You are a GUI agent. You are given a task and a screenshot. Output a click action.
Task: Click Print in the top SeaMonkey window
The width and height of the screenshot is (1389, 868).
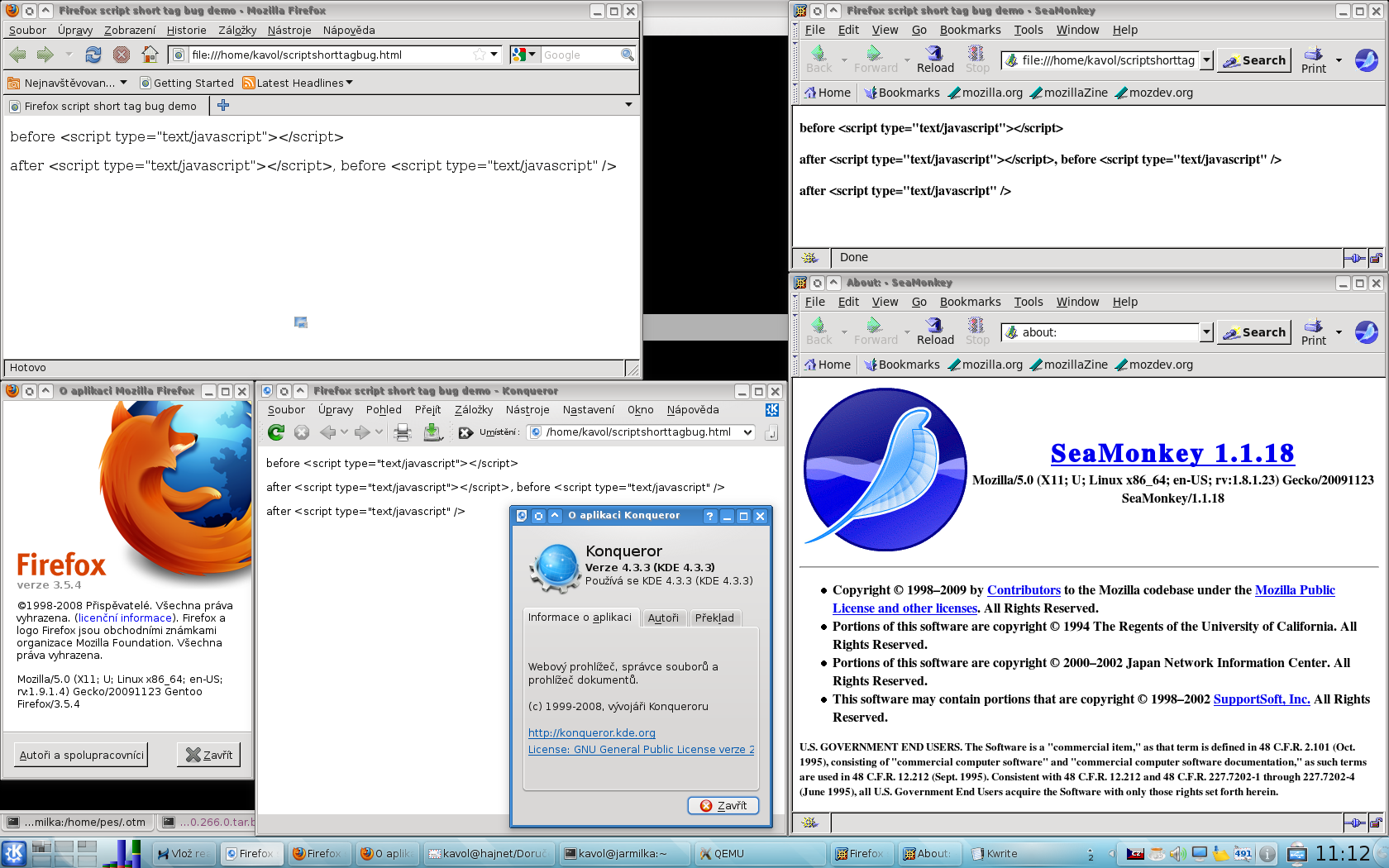click(x=1313, y=60)
